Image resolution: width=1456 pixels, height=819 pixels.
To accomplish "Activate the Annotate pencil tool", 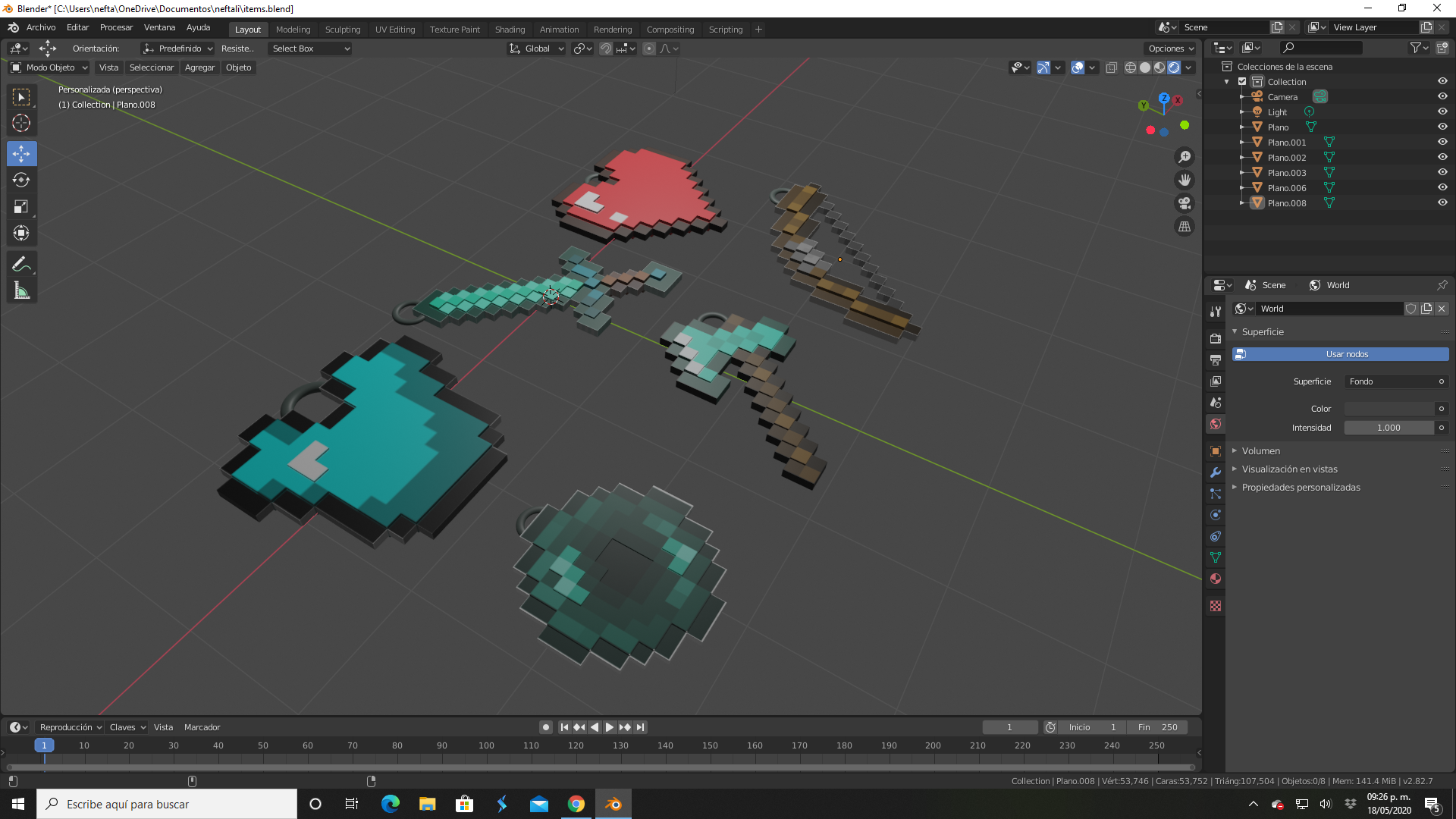I will (21, 264).
